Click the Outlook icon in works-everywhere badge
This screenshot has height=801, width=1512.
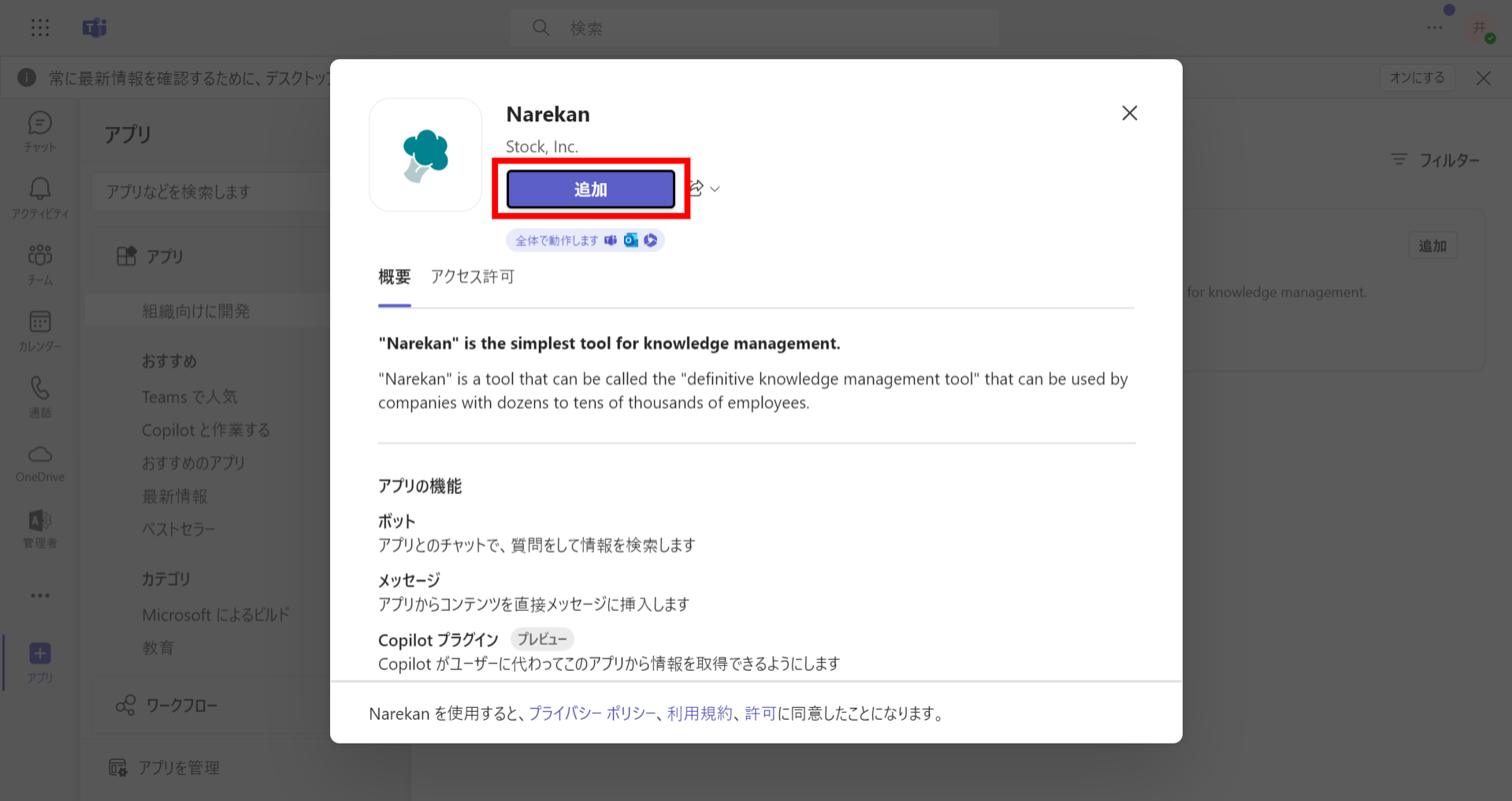631,240
